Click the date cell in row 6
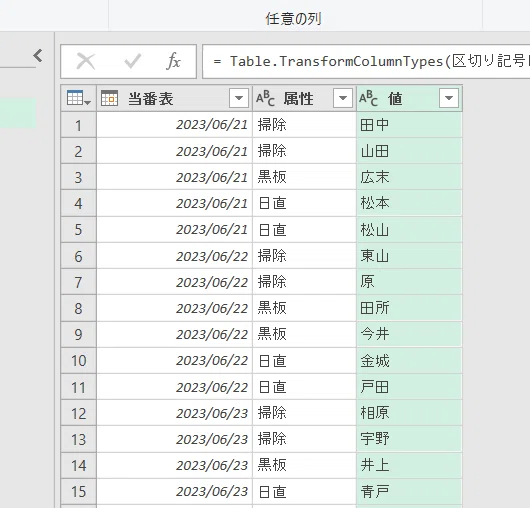 (174, 256)
